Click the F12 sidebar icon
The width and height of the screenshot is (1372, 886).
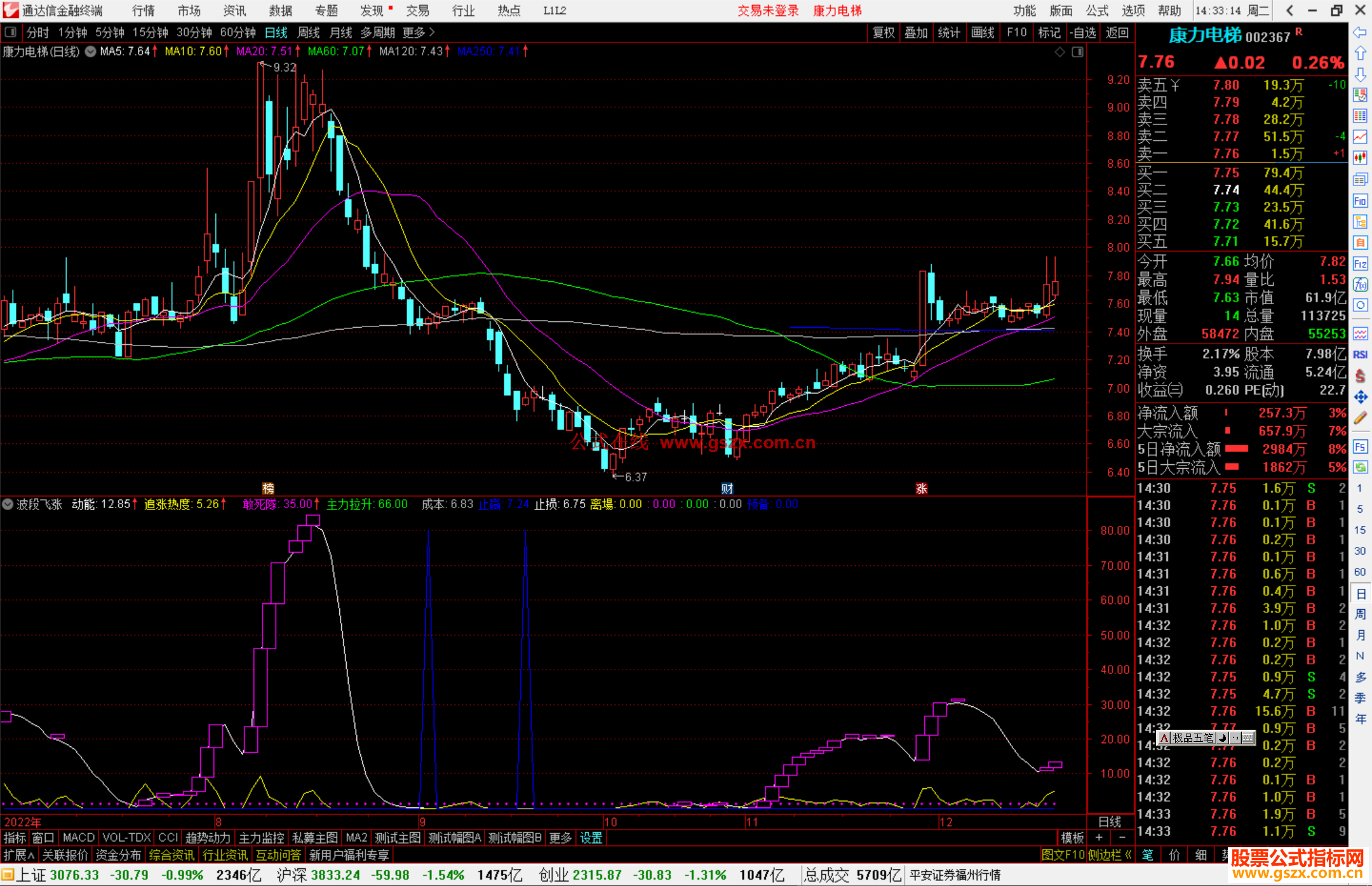[x=1360, y=264]
